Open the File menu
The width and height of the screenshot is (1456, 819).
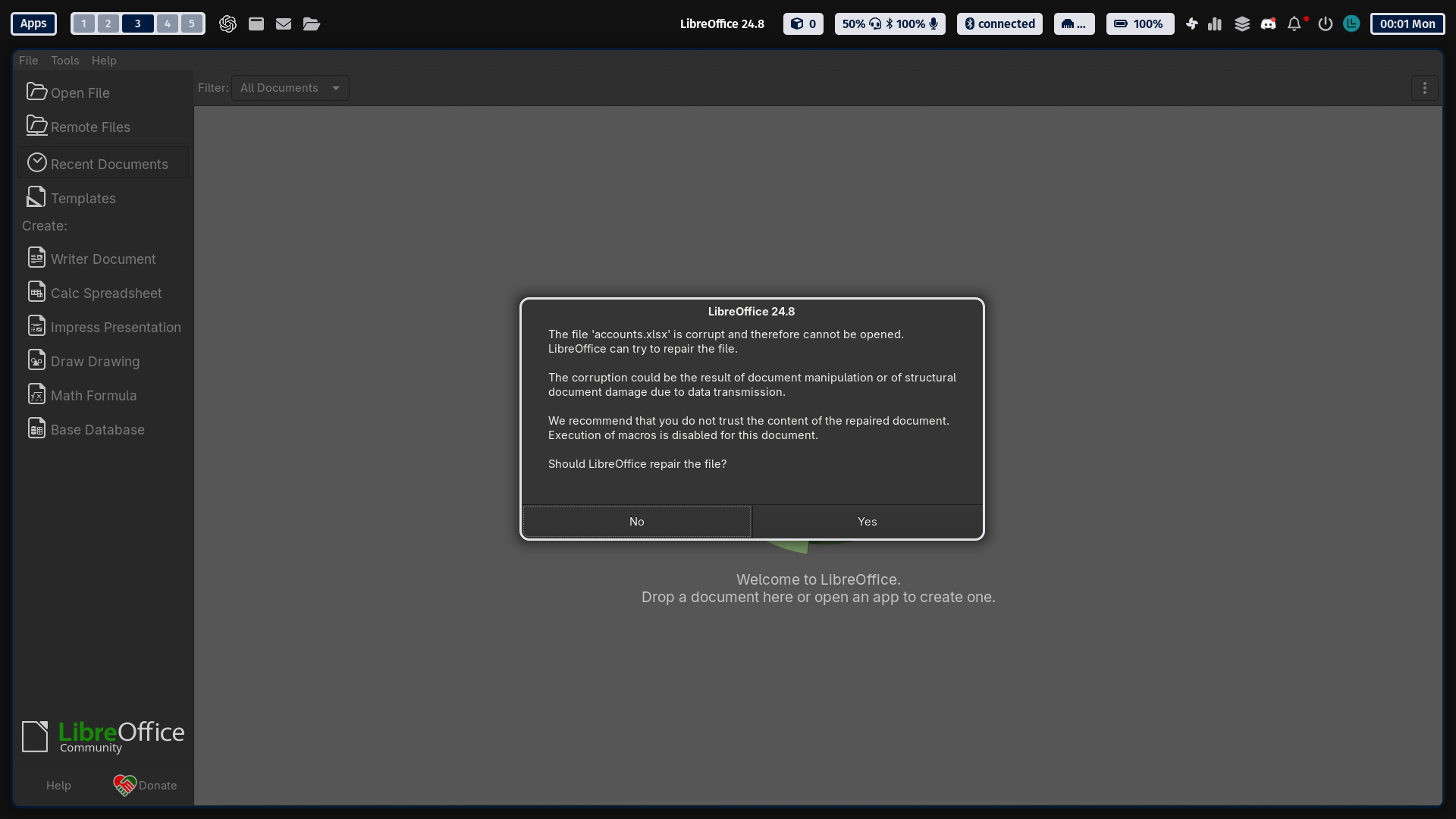(x=28, y=61)
